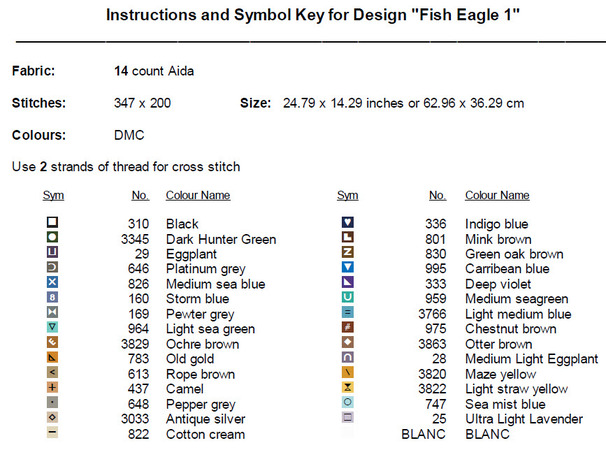Select the Old gold symbol swatch
This screenshot has height=450, width=606.
(x=53, y=358)
